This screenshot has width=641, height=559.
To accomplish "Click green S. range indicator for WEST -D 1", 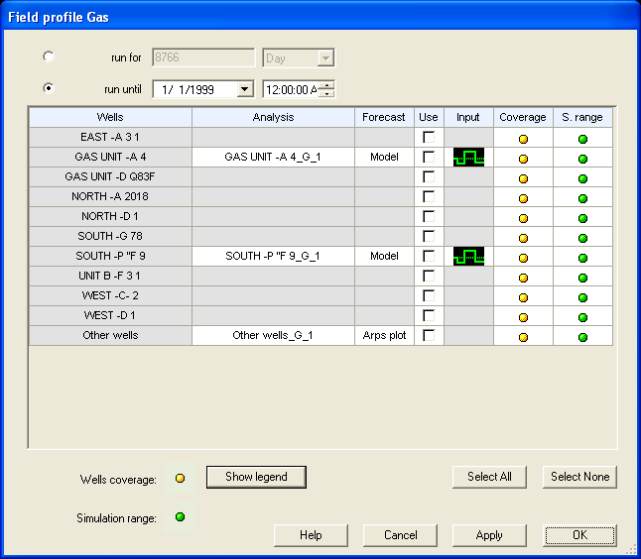I will click(x=583, y=316).
